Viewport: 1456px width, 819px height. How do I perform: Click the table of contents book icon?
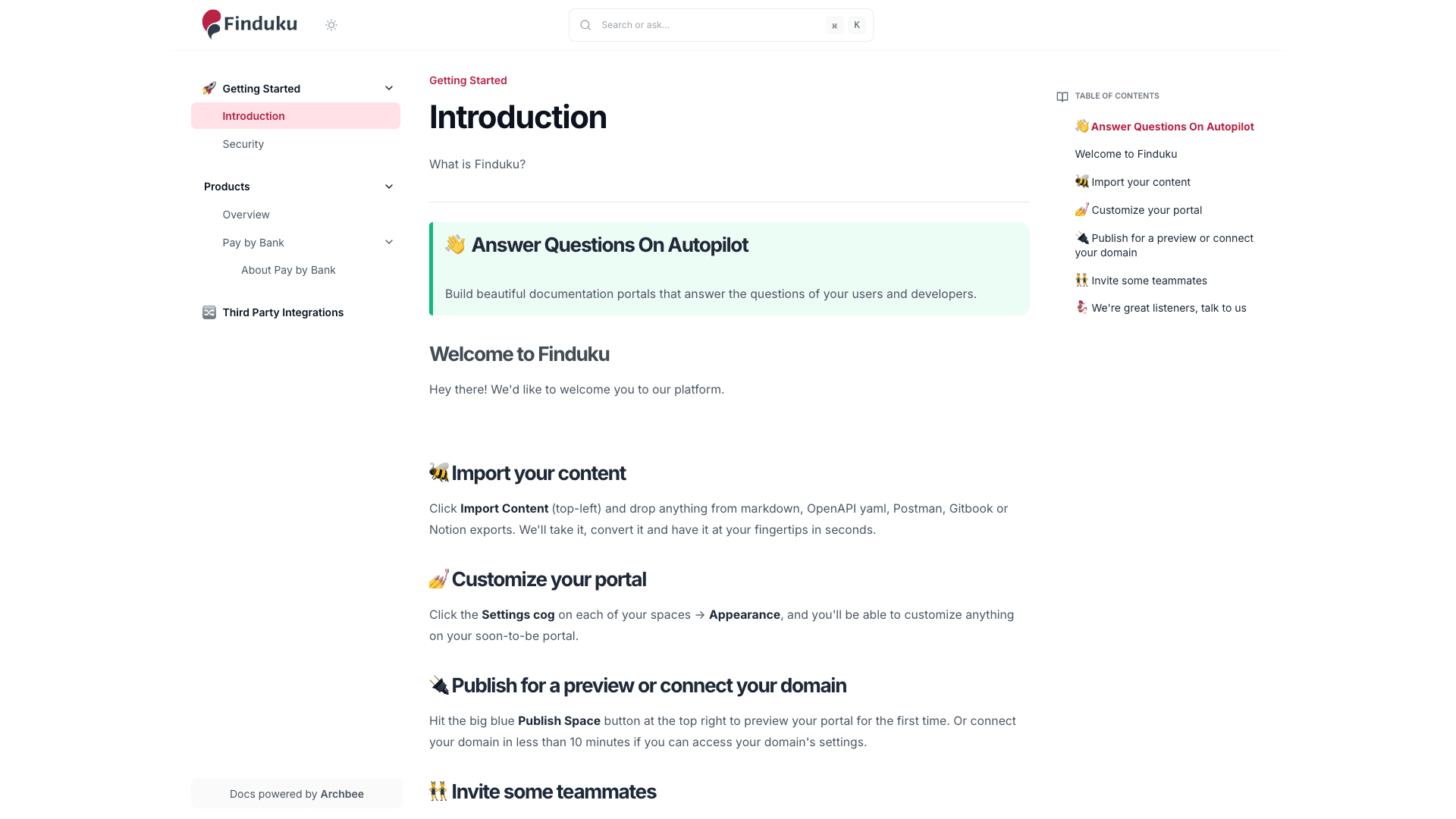[1062, 96]
